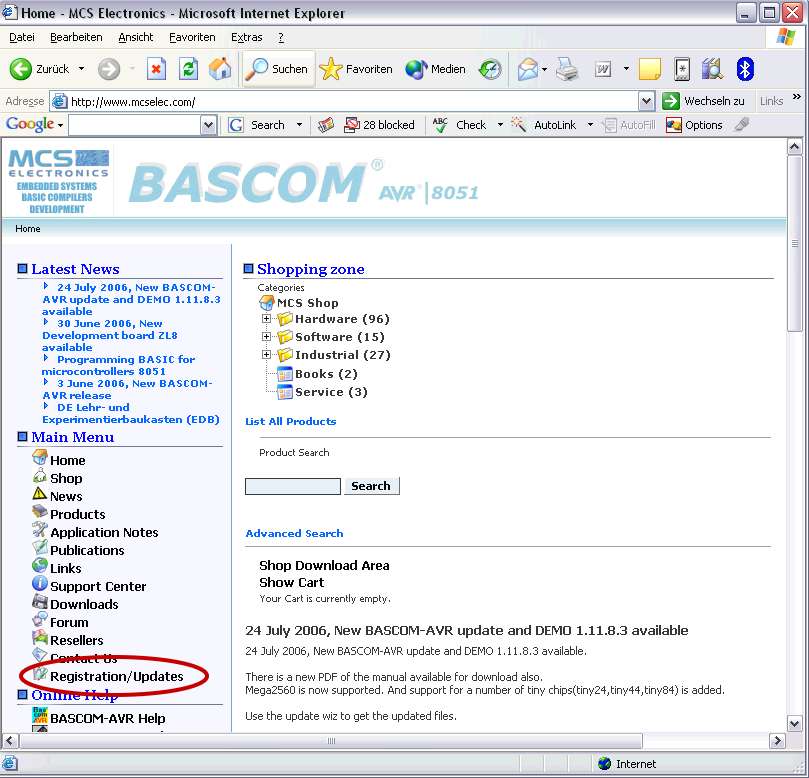Expand the Software (15) category
This screenshot has height=778, width=809.
pos(266,337)
